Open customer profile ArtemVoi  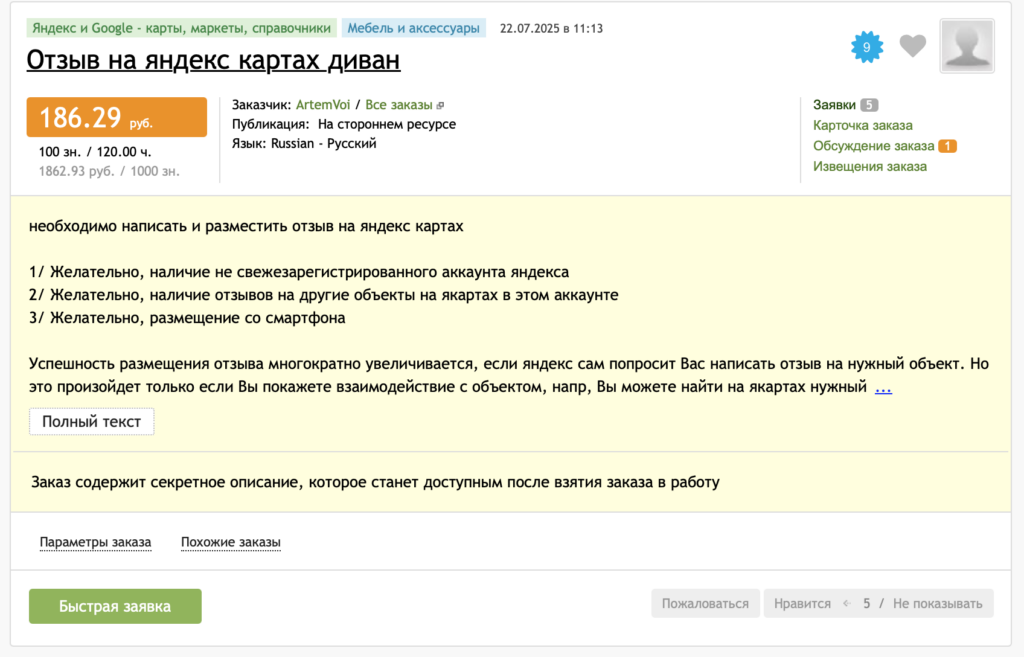point(323,105)
